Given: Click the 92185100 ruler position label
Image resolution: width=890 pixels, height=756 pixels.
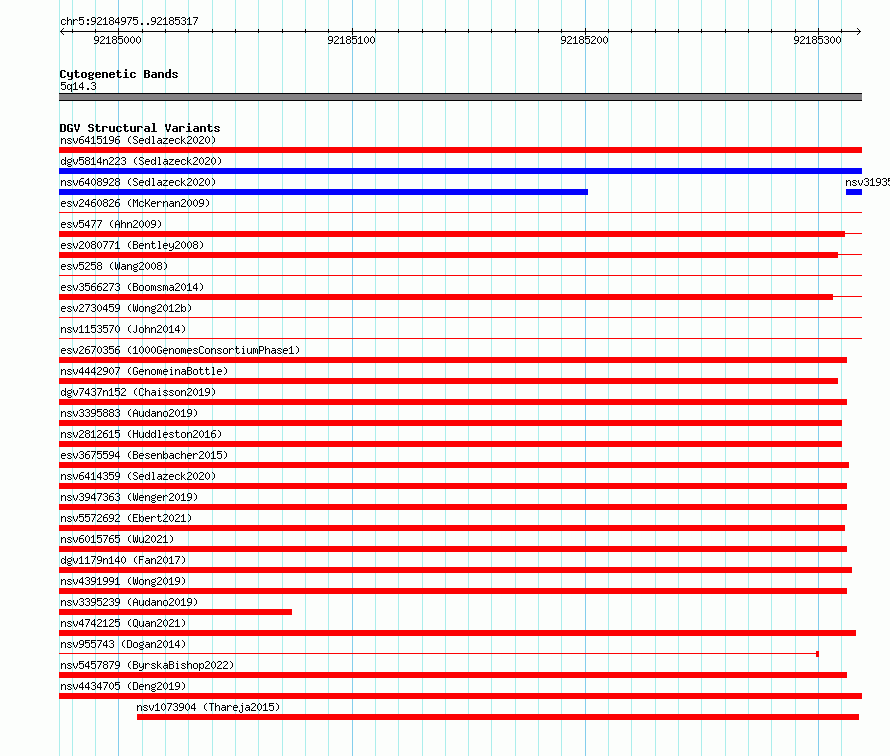Looking at the screenshot, I should [351, 40].
